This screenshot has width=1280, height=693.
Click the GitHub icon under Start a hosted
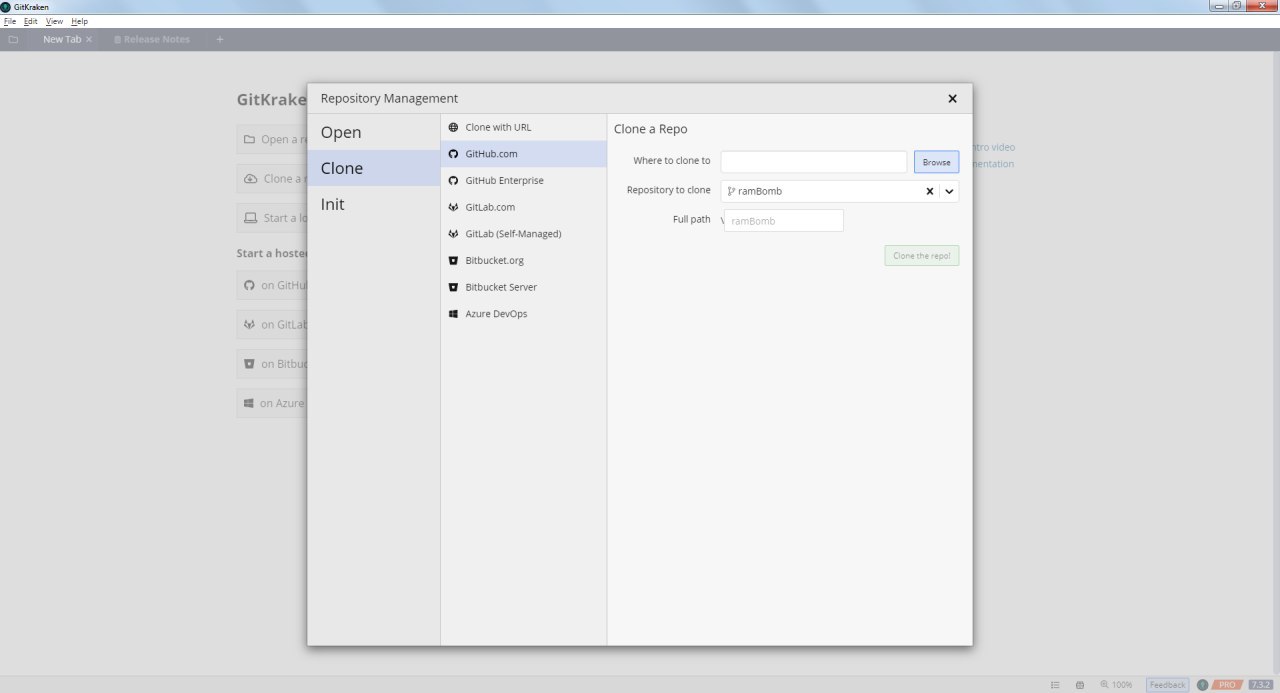250,285
